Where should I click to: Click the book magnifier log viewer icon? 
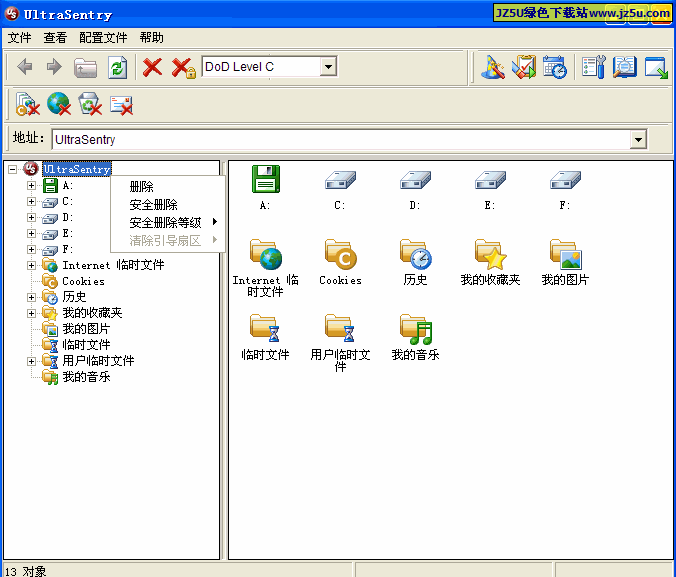click(625, 67)
